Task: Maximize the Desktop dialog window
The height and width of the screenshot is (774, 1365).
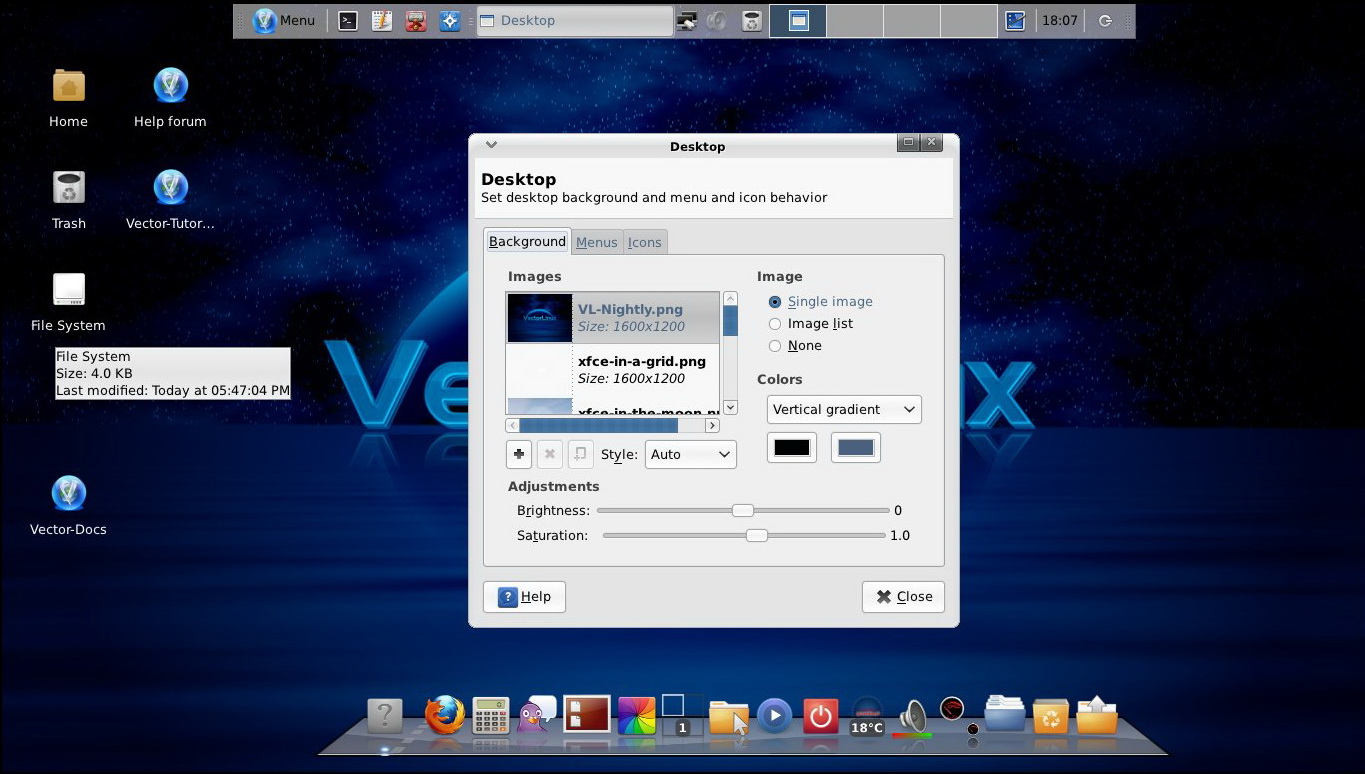Action: pos(908,142)
